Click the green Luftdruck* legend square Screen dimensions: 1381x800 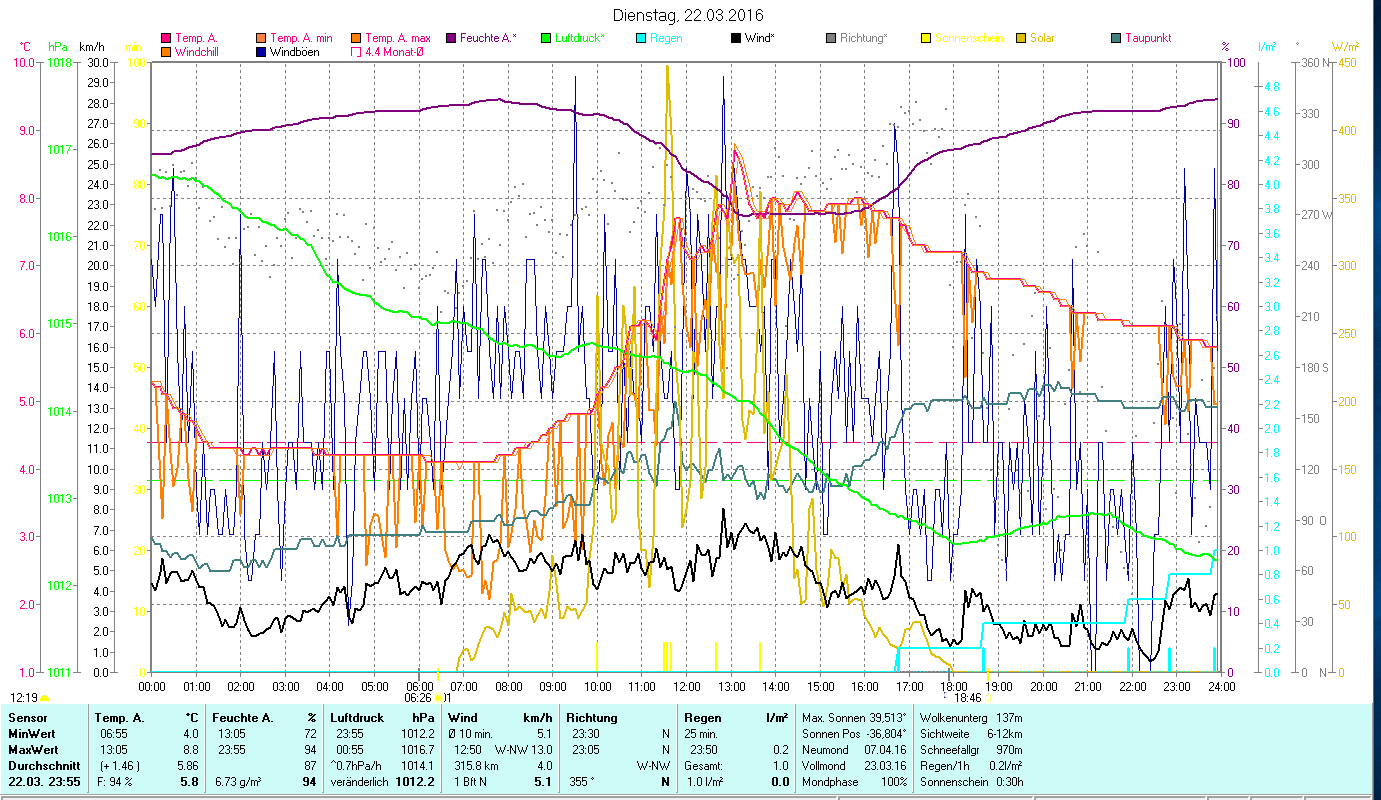[547, 38]
